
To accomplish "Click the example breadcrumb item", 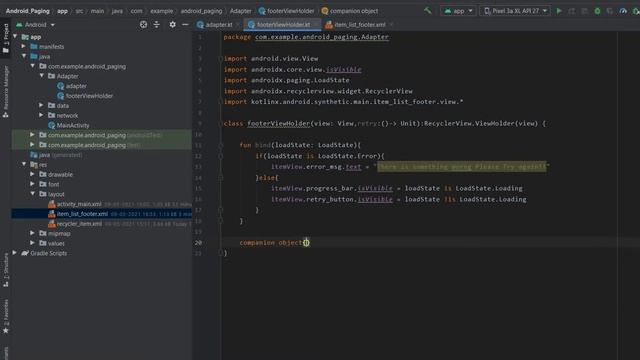I will coord(162,11).
